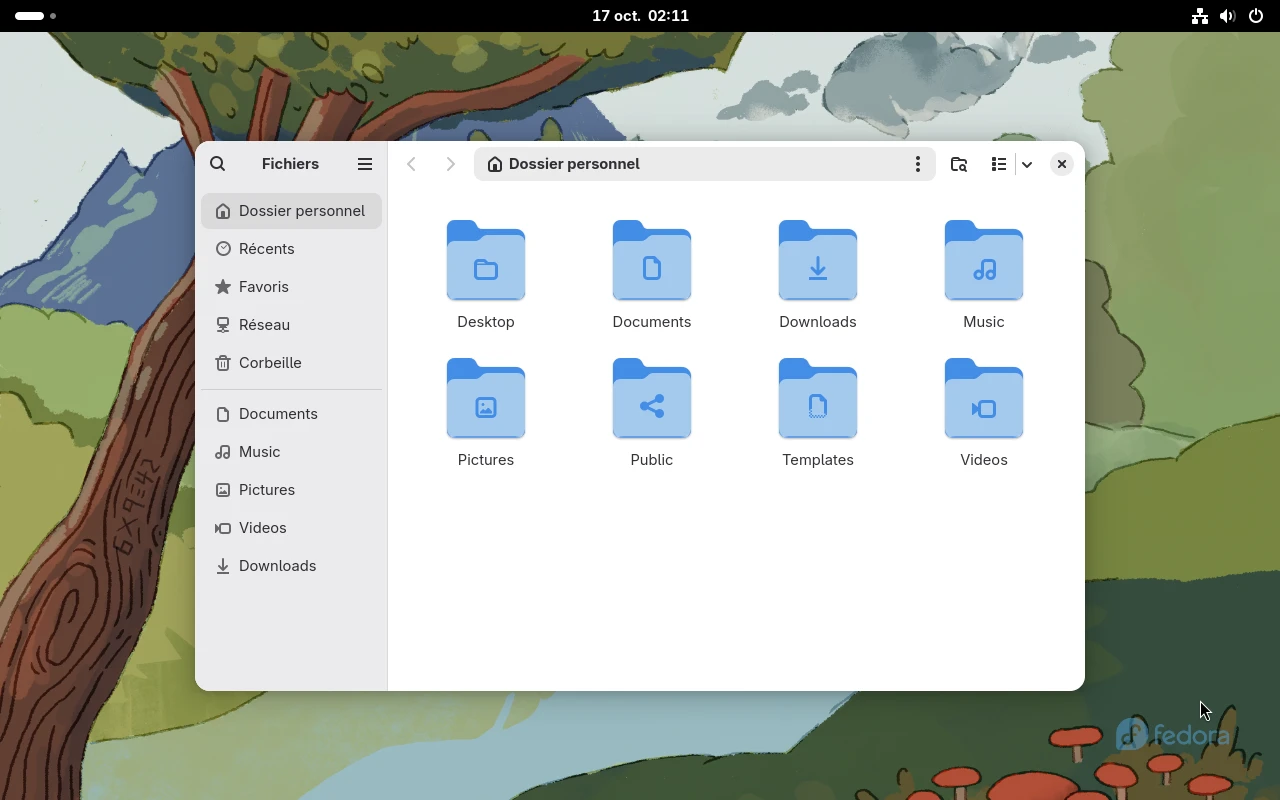Open the Activities pill in the top bar
This screenshot has width=1280, height=800.
(x=35, y=16)
